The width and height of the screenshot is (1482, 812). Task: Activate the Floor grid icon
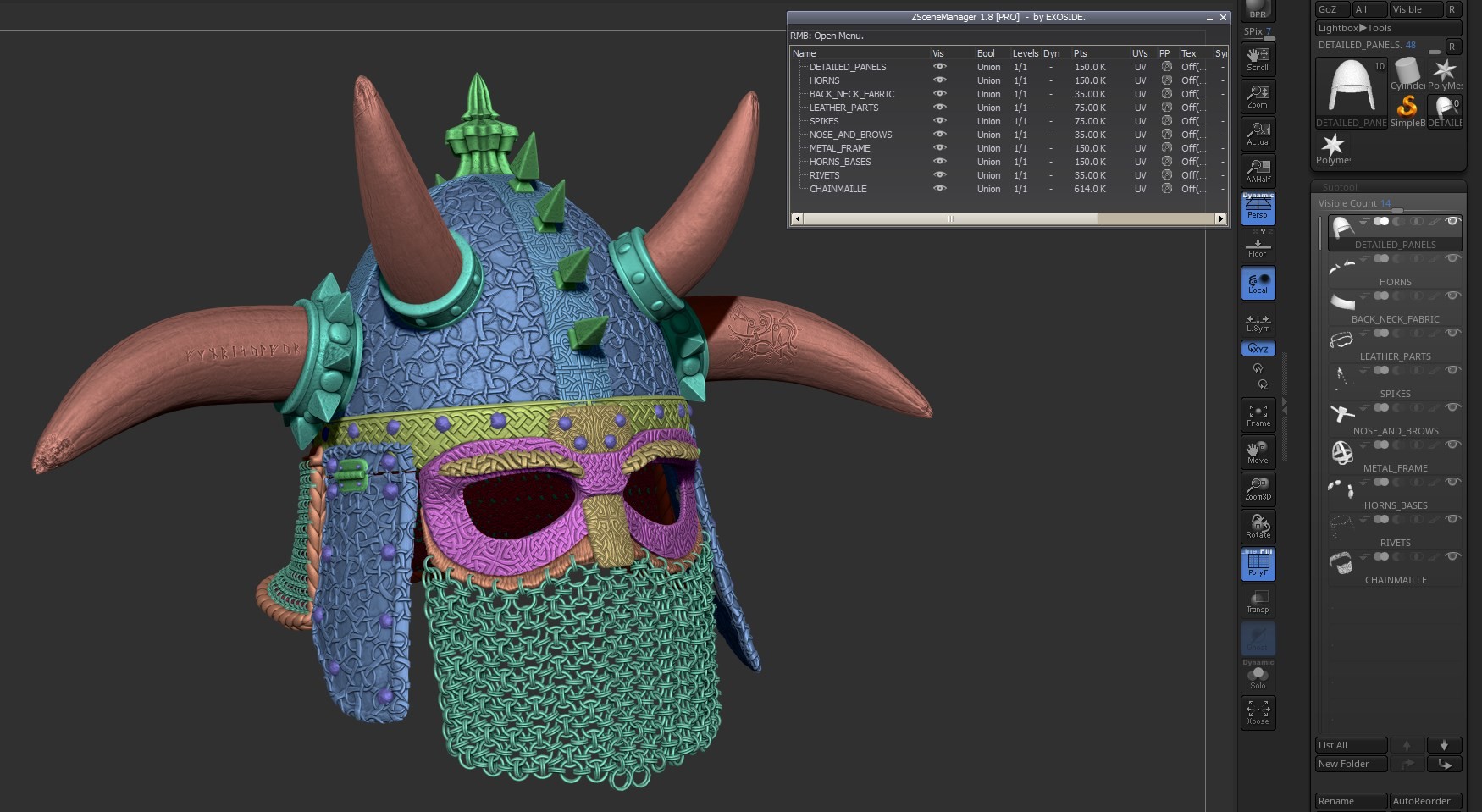(1258, 246)
